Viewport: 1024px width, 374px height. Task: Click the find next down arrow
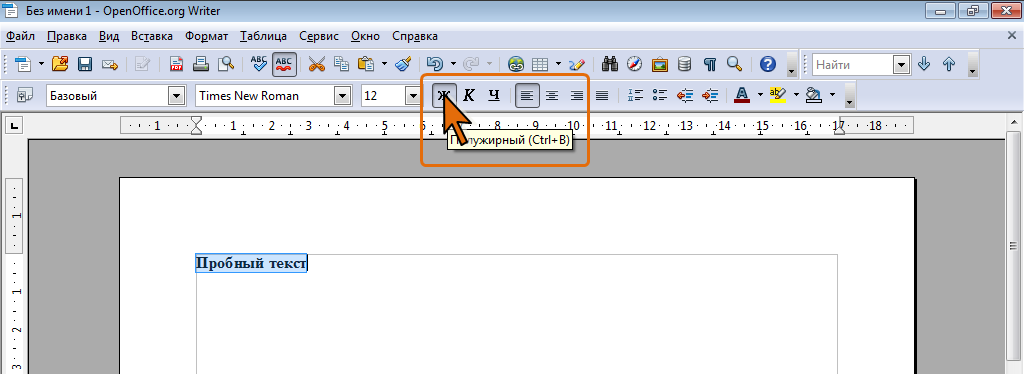[x=924, y=64]
